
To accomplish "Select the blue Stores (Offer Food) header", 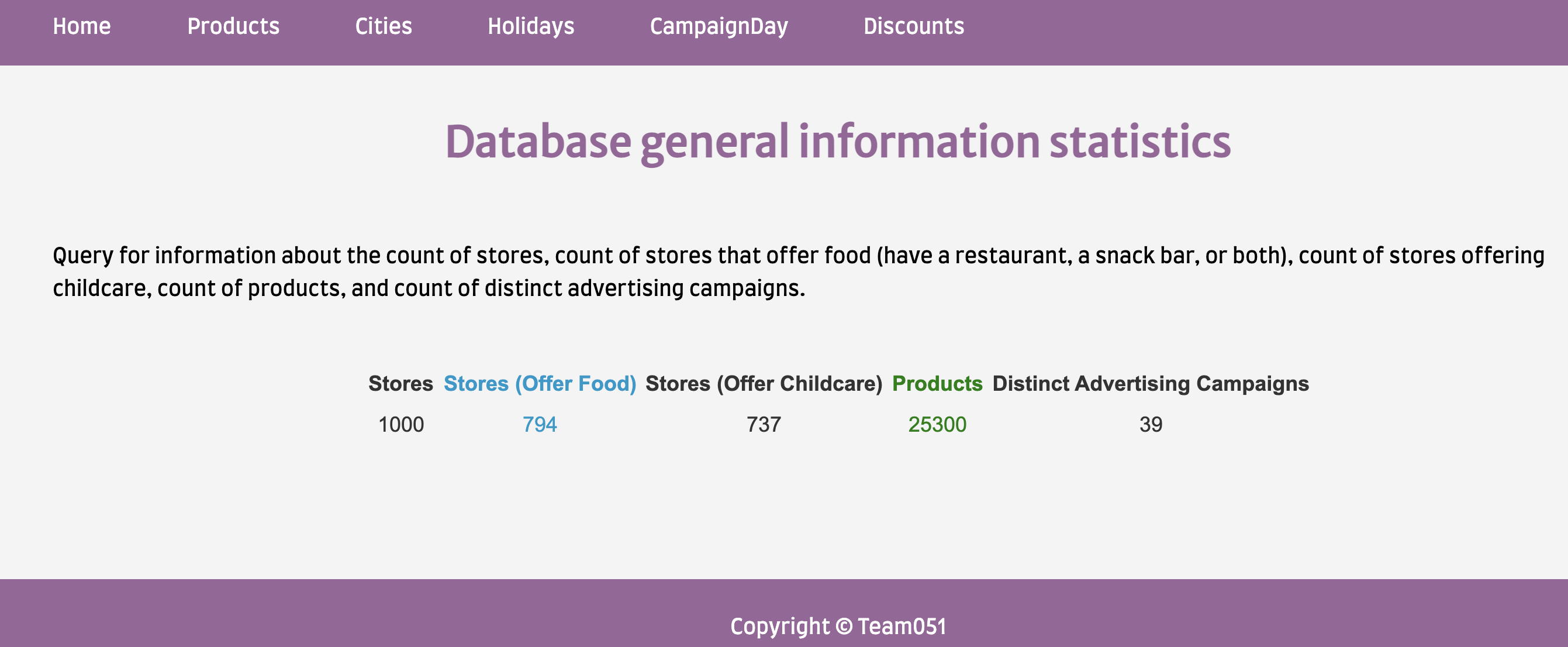I will pos(540,384).
